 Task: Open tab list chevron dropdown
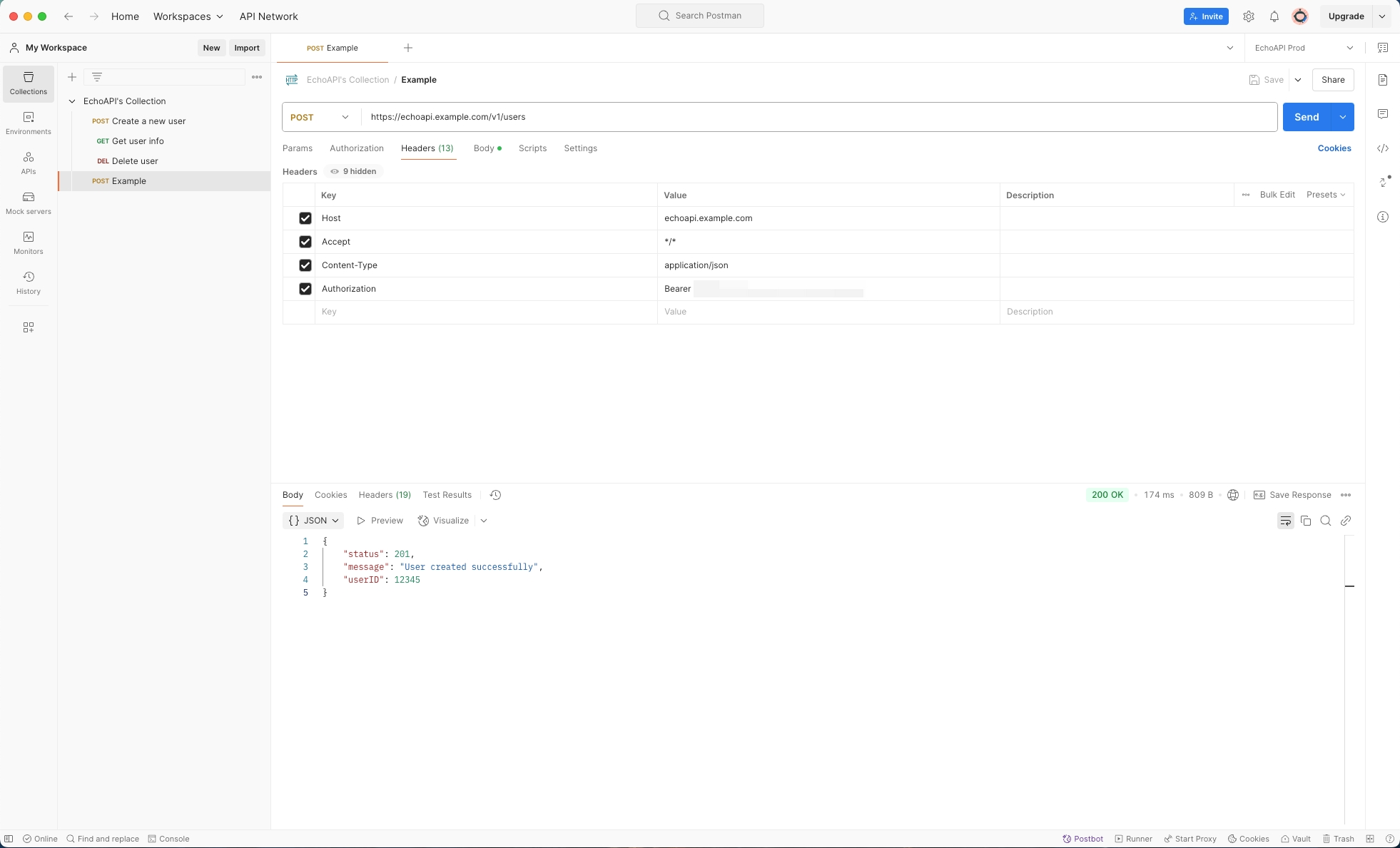pyautogui.click(x=1230, y=48)
